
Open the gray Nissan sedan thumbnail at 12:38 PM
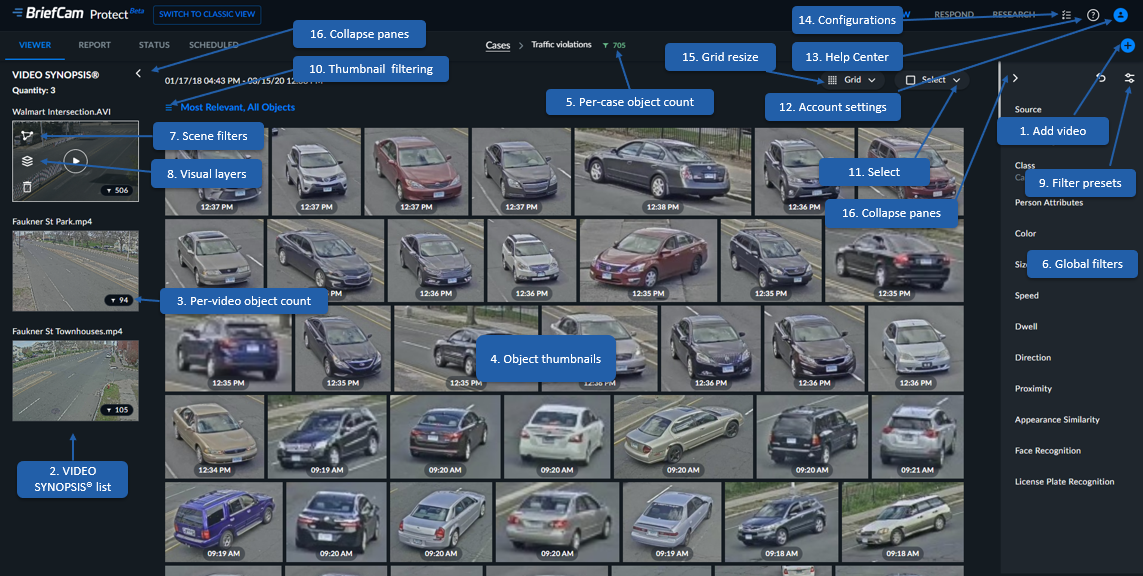(x=663, y=171)
